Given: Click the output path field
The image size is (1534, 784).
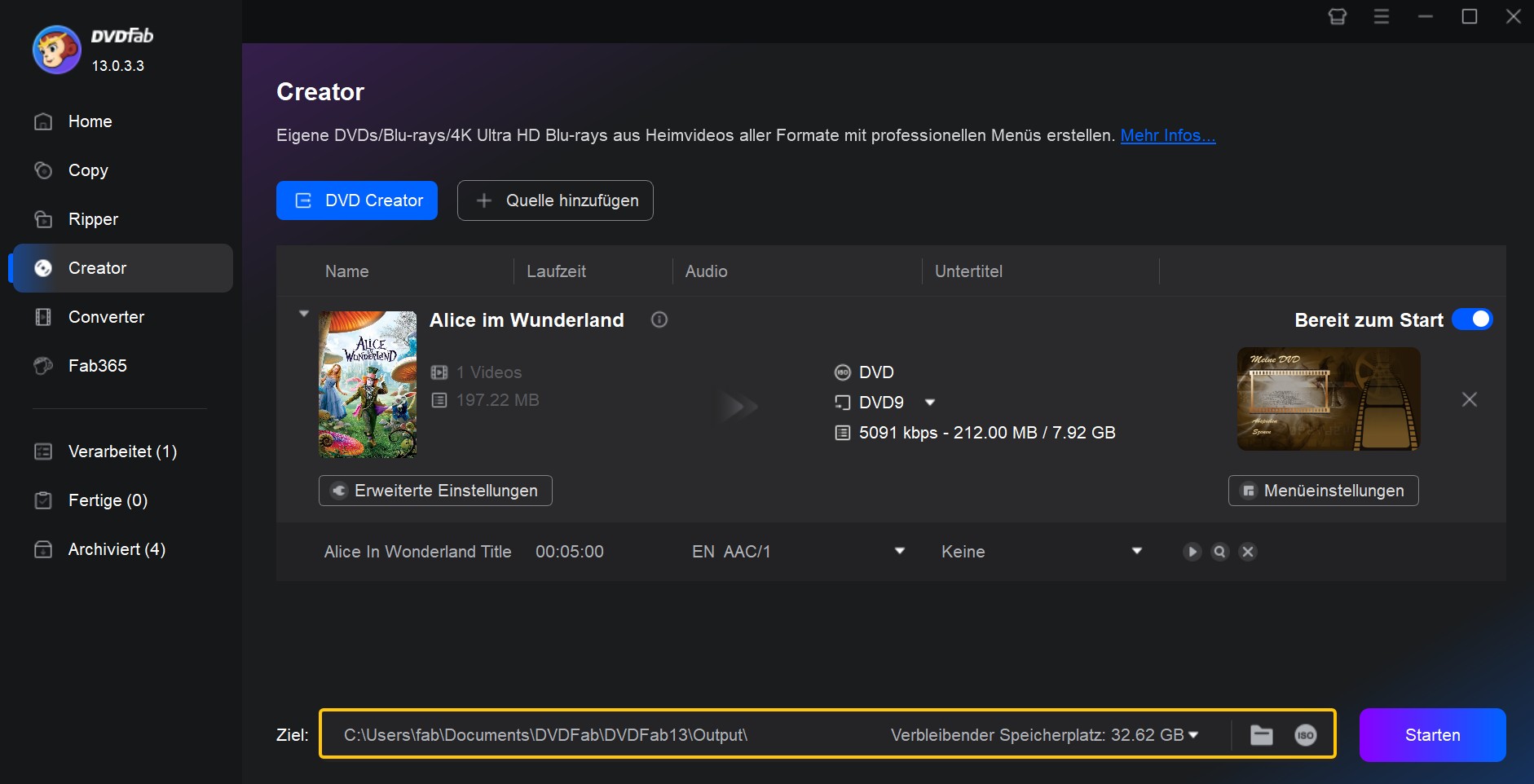Looking at the screenshot, I should (x=545, y=735).
